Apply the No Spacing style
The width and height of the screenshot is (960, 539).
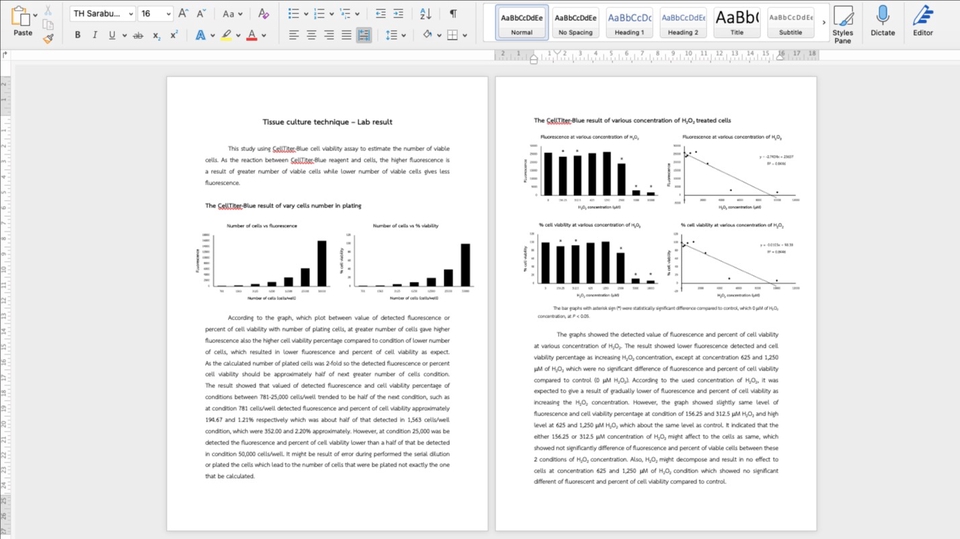[x=576, y=23]
